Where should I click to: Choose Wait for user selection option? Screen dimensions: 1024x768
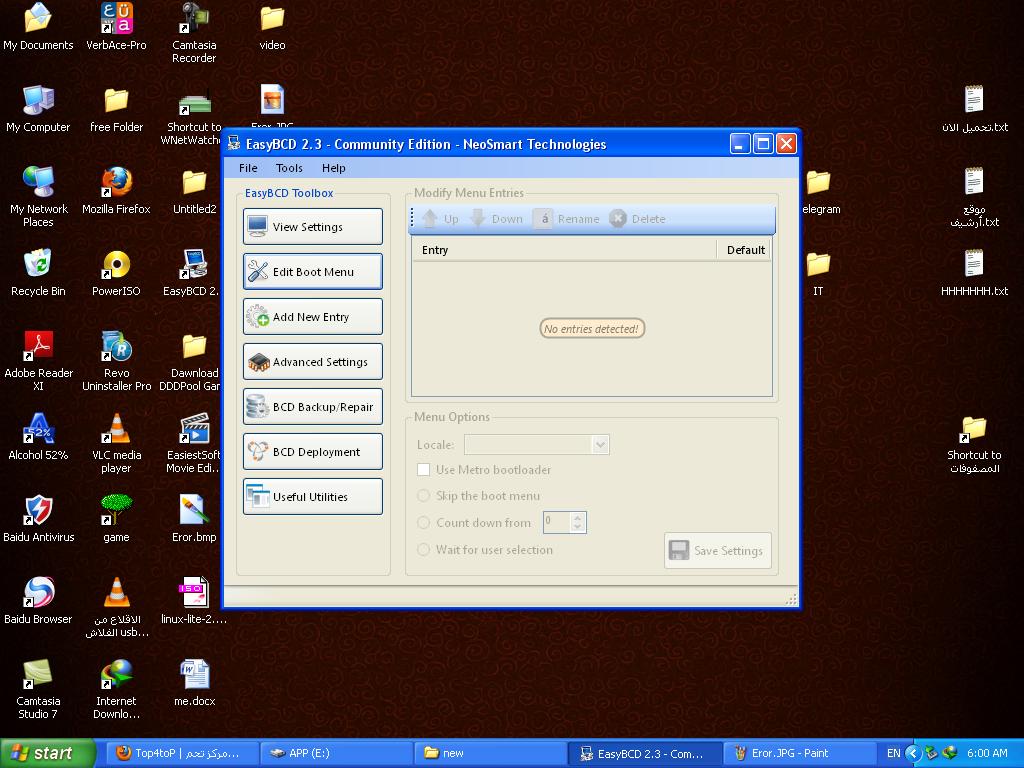[424, 550]
